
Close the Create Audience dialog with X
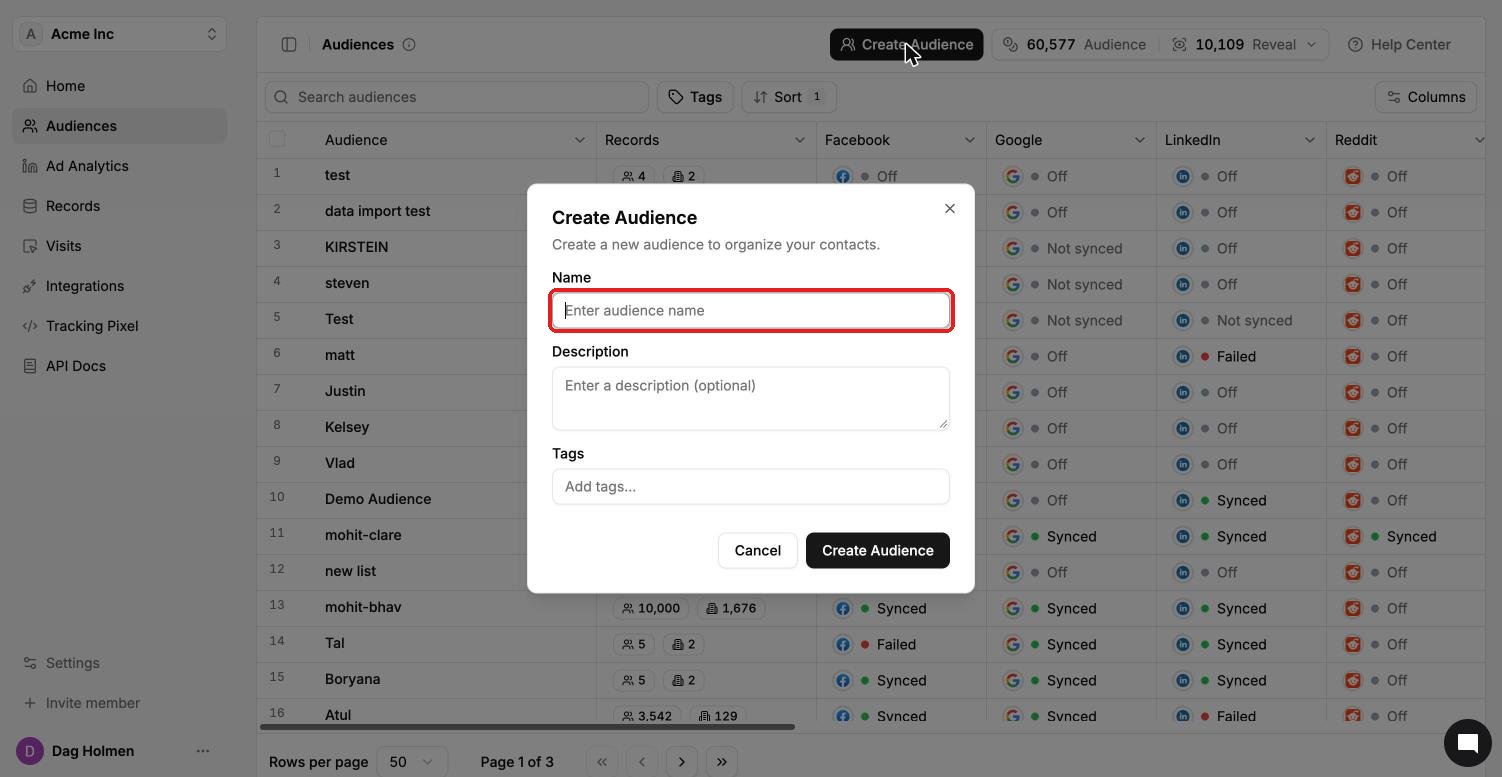pyautogui.click(x=950, y=209)
